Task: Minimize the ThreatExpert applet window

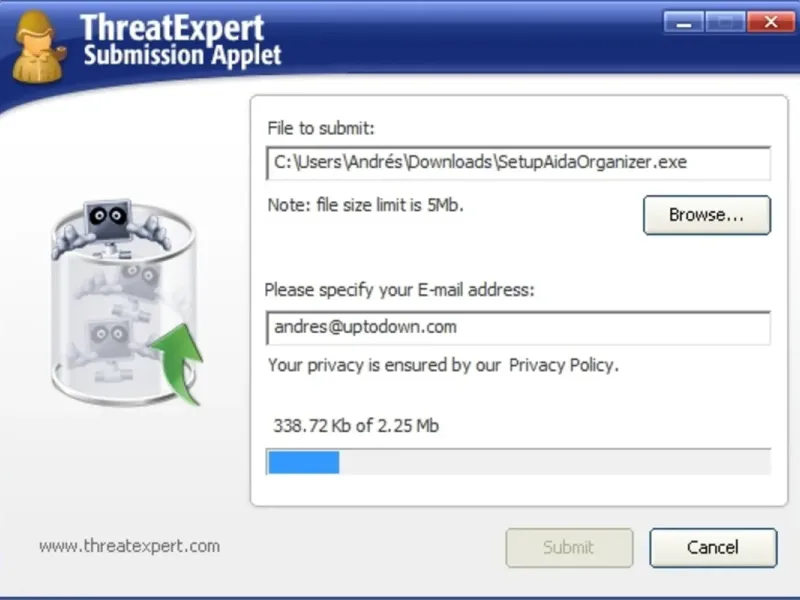Action: click(684, 22)
